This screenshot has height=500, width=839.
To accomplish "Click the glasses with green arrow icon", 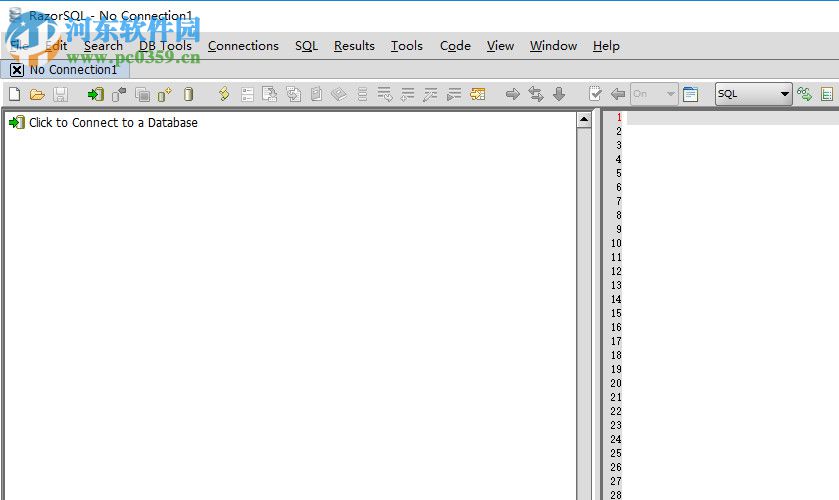I will pyautogui.click(x=804, y=94).
